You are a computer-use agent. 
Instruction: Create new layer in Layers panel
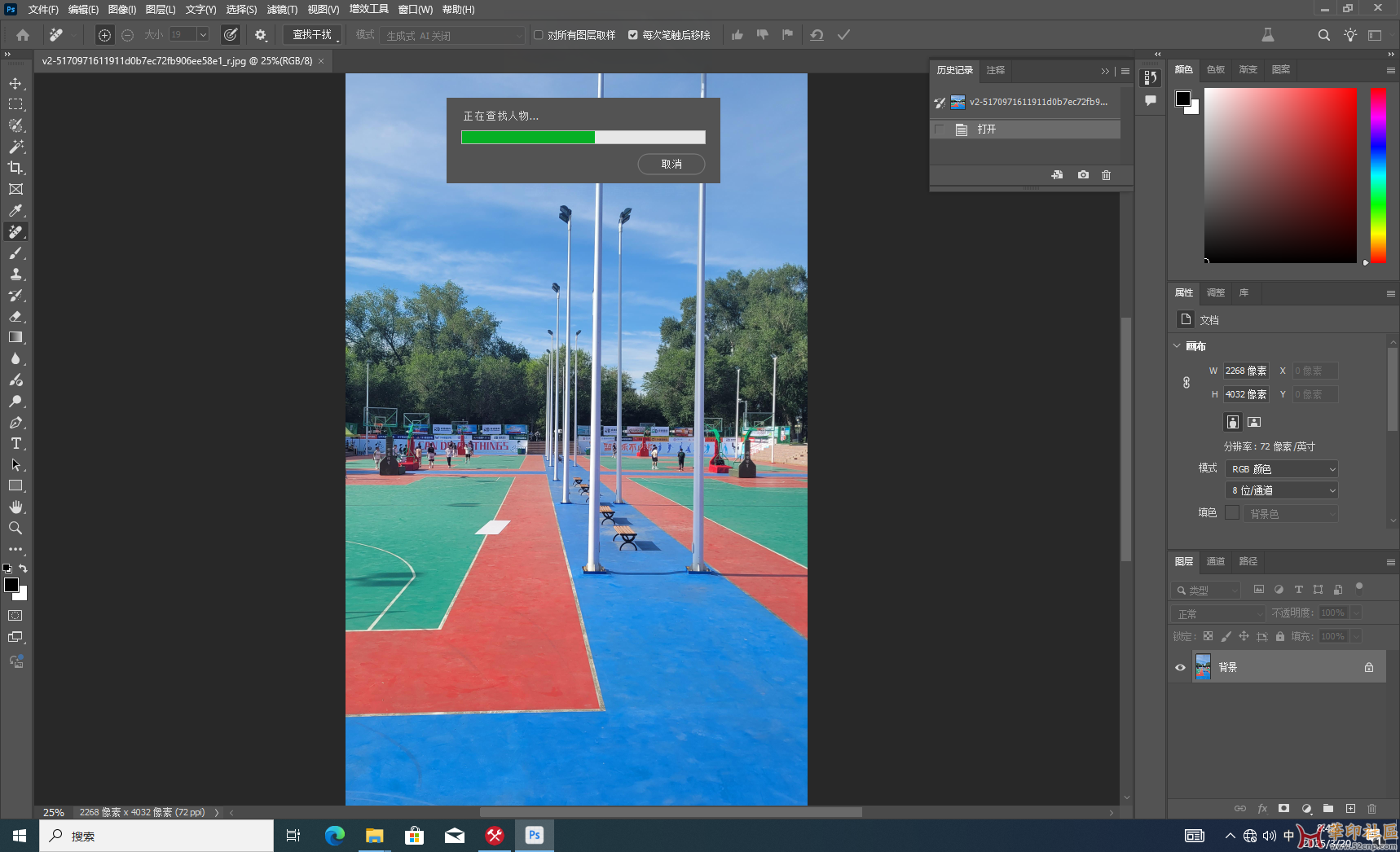(x=1350, y=808)
